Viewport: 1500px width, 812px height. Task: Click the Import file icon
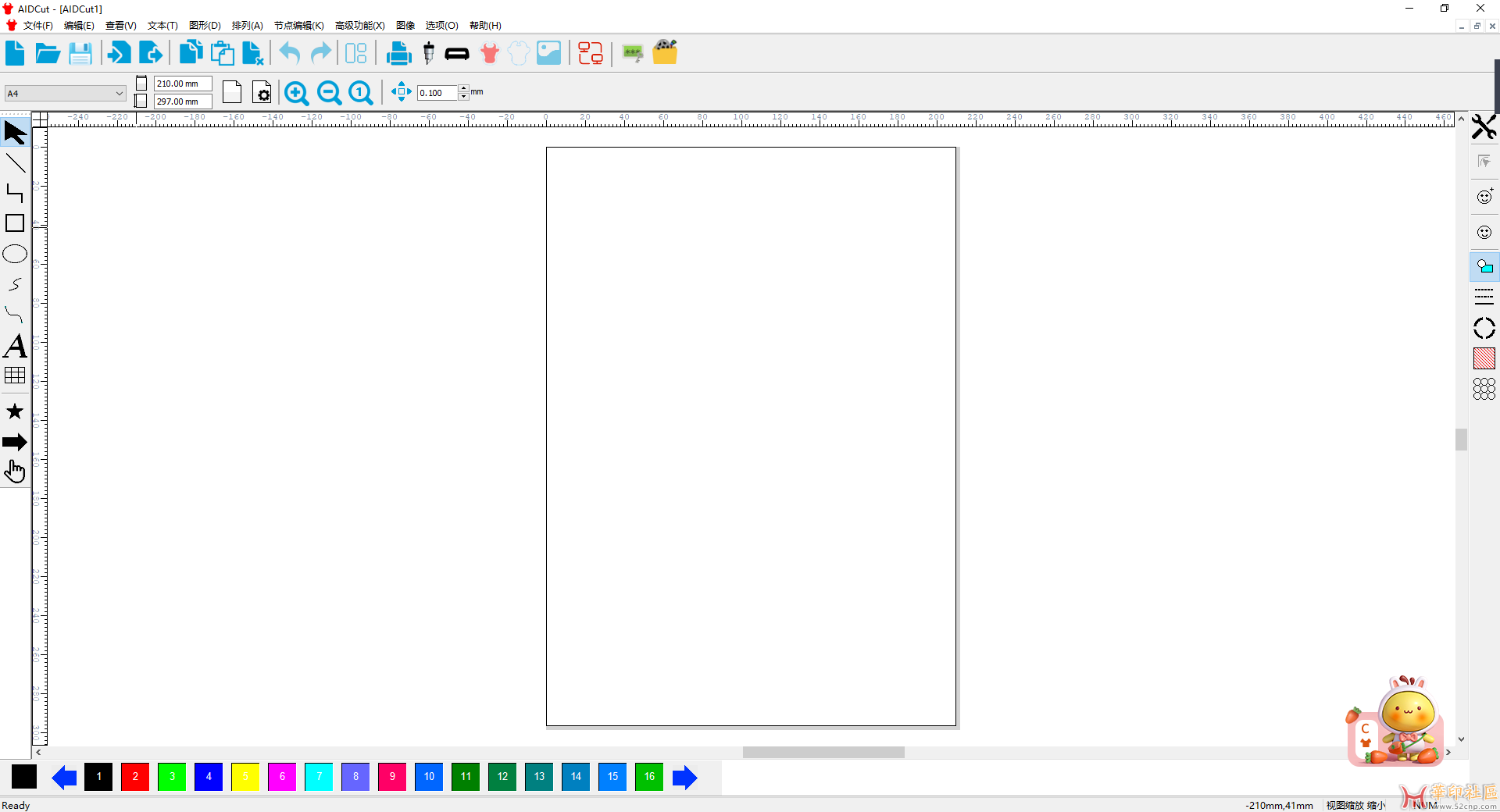(x=119, y=53)
